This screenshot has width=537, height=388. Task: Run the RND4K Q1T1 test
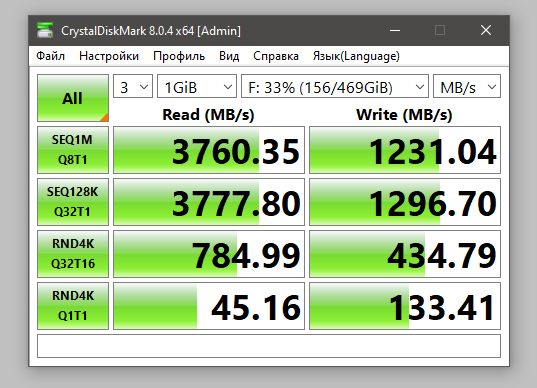tap(73, 306)
